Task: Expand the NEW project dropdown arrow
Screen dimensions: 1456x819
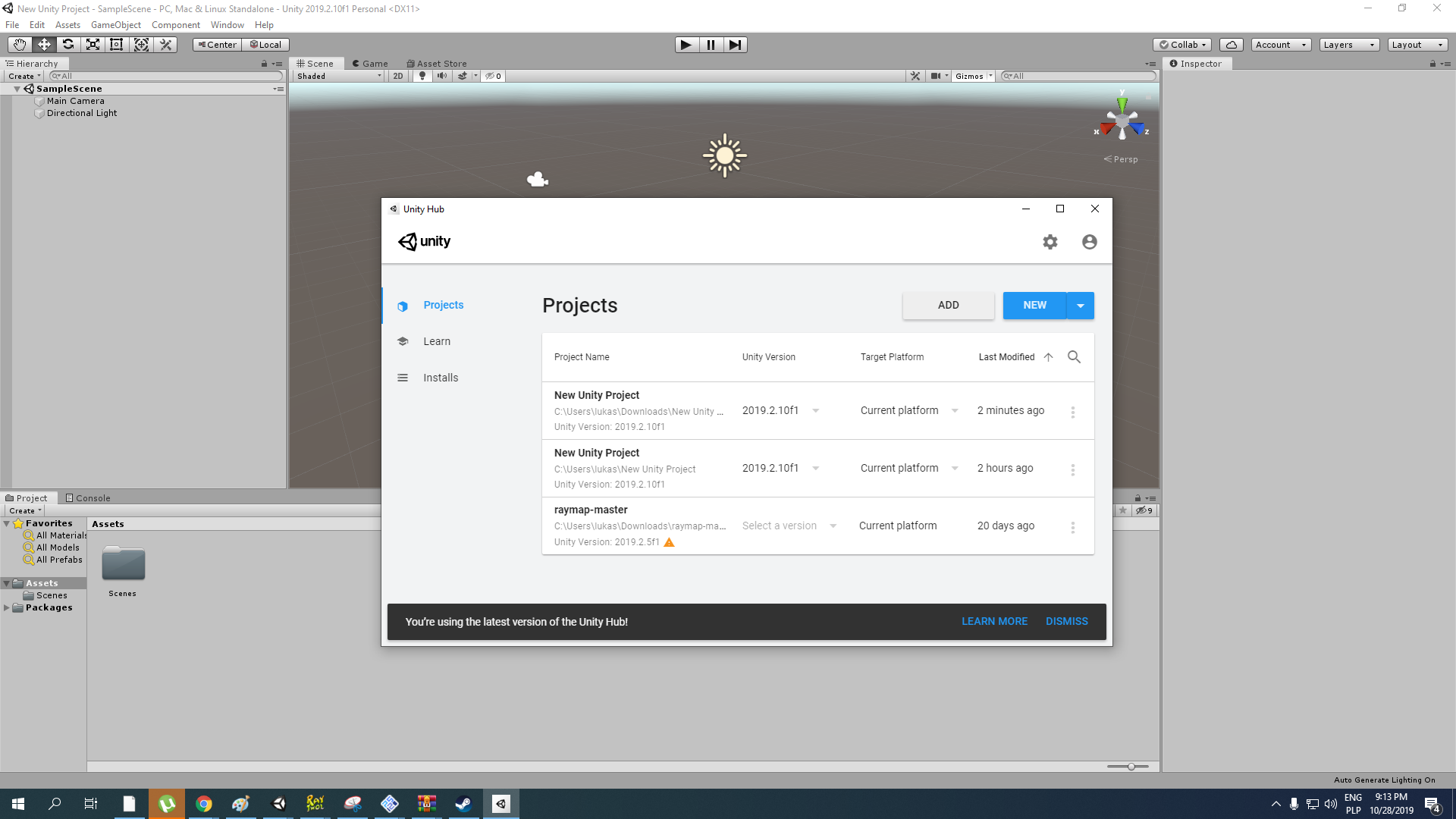Action: [x=1081, y=306]
